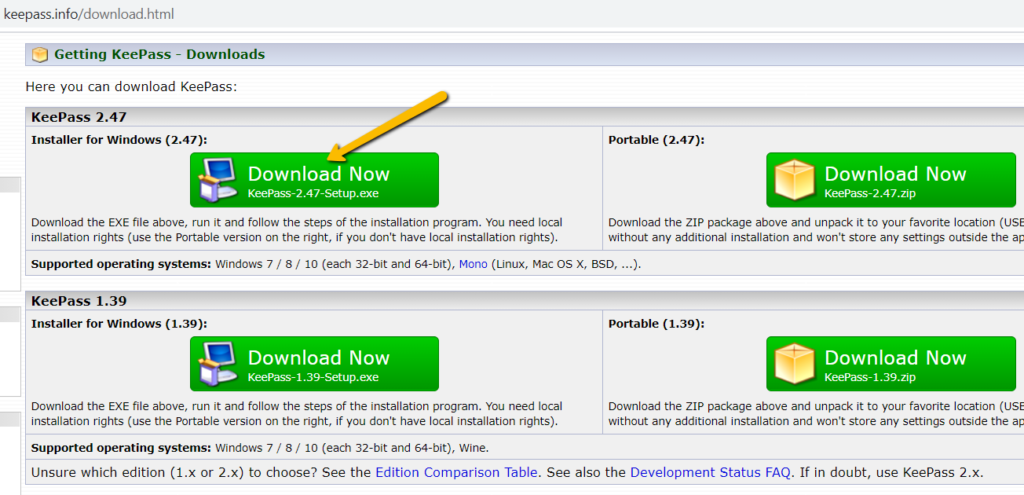Click the Portable (2.47) label
The height and width of the screenshot is (495, 1024).
(x=654, y=140)
